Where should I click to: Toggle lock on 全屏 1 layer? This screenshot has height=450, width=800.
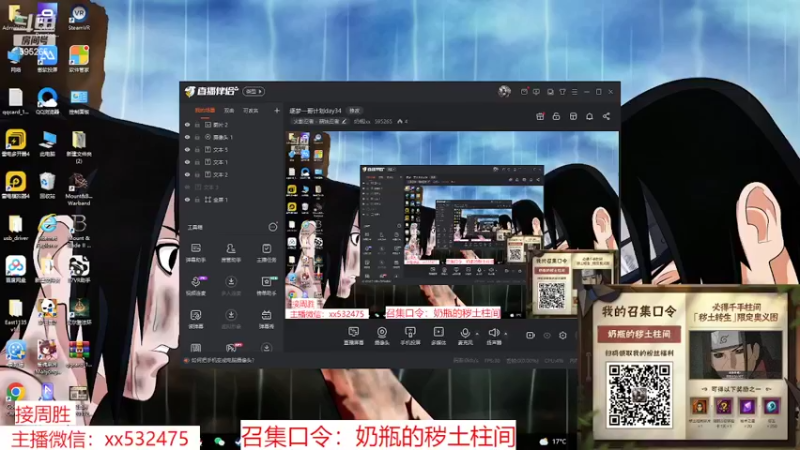coord(197,199)
